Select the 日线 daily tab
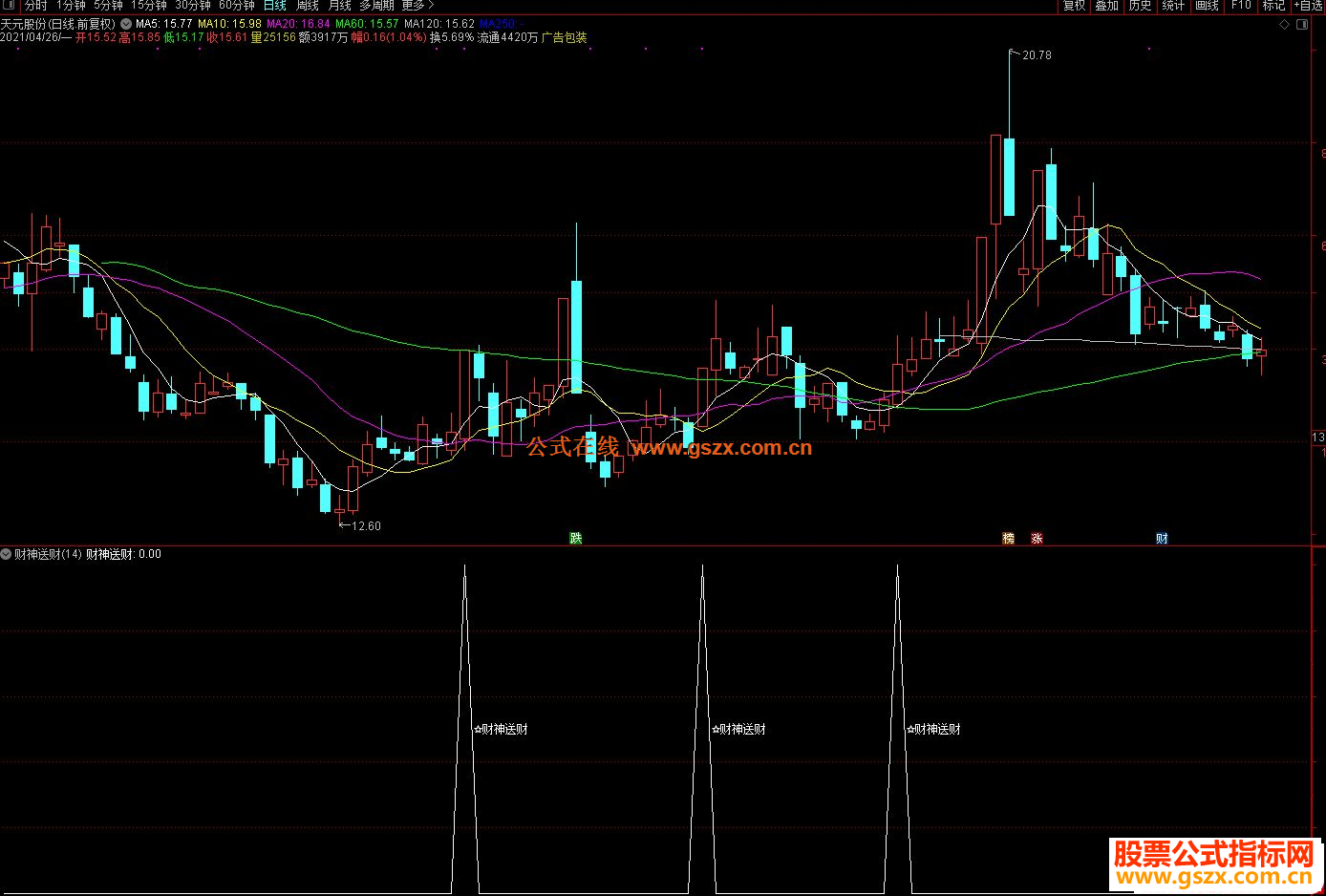1326x896 pixels. pos(275,5)
